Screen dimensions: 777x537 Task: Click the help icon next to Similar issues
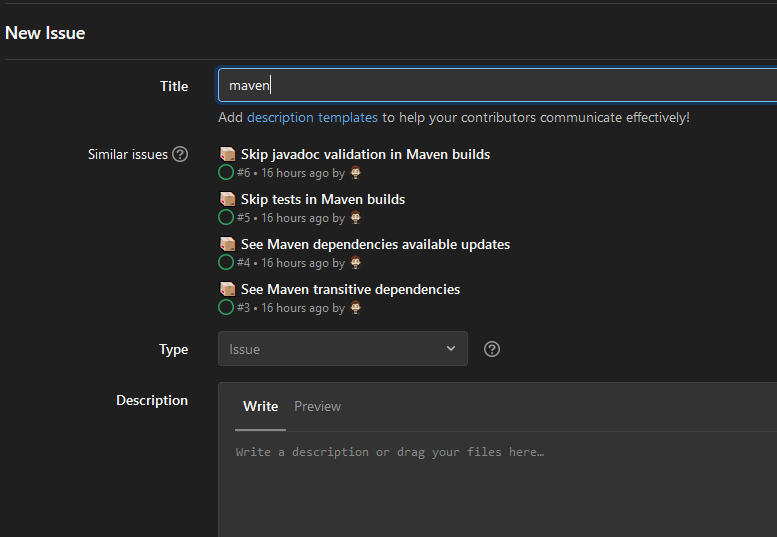click(180, 154)
